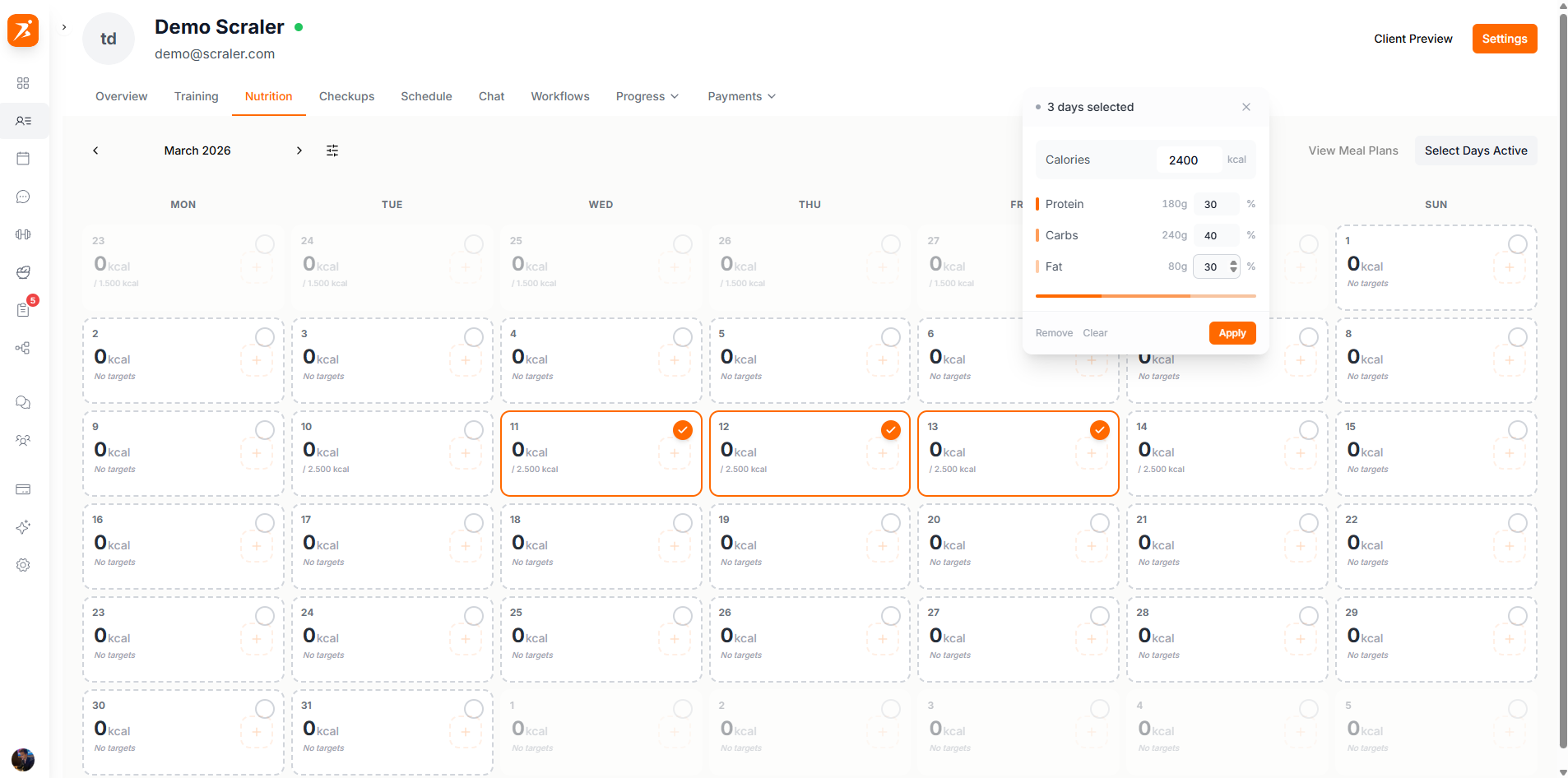Open the dashboard grid icon in sidebar
This screenshot has height=778, width=1568.
[23, 83]
